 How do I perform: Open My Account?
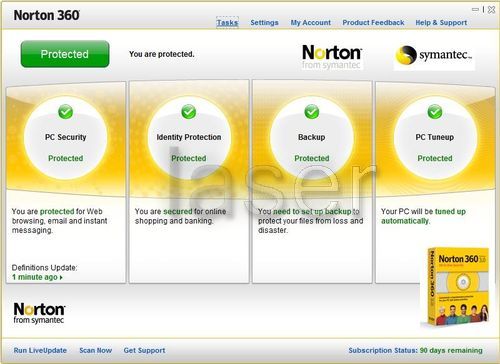(311, 22)
